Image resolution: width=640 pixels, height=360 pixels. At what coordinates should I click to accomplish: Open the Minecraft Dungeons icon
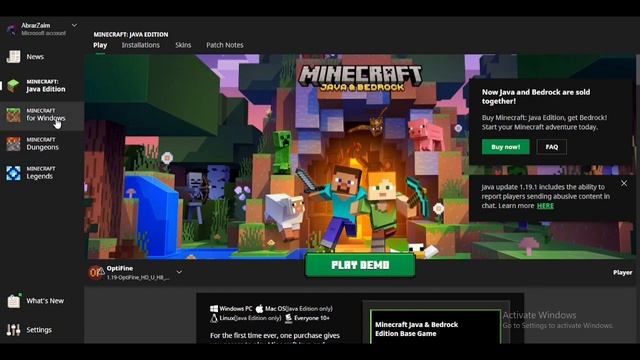click(x=13, y=144)
